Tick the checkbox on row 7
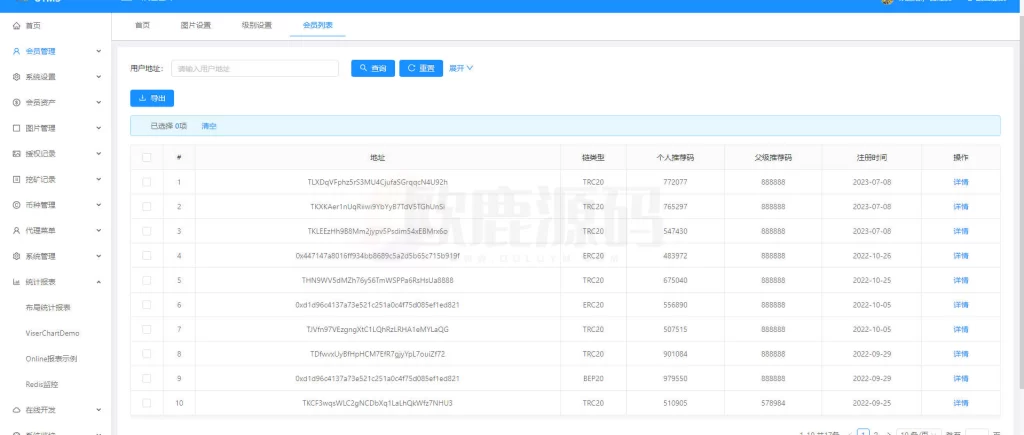Viewport: 1024px width, 435px height. (x=146, y=329)
